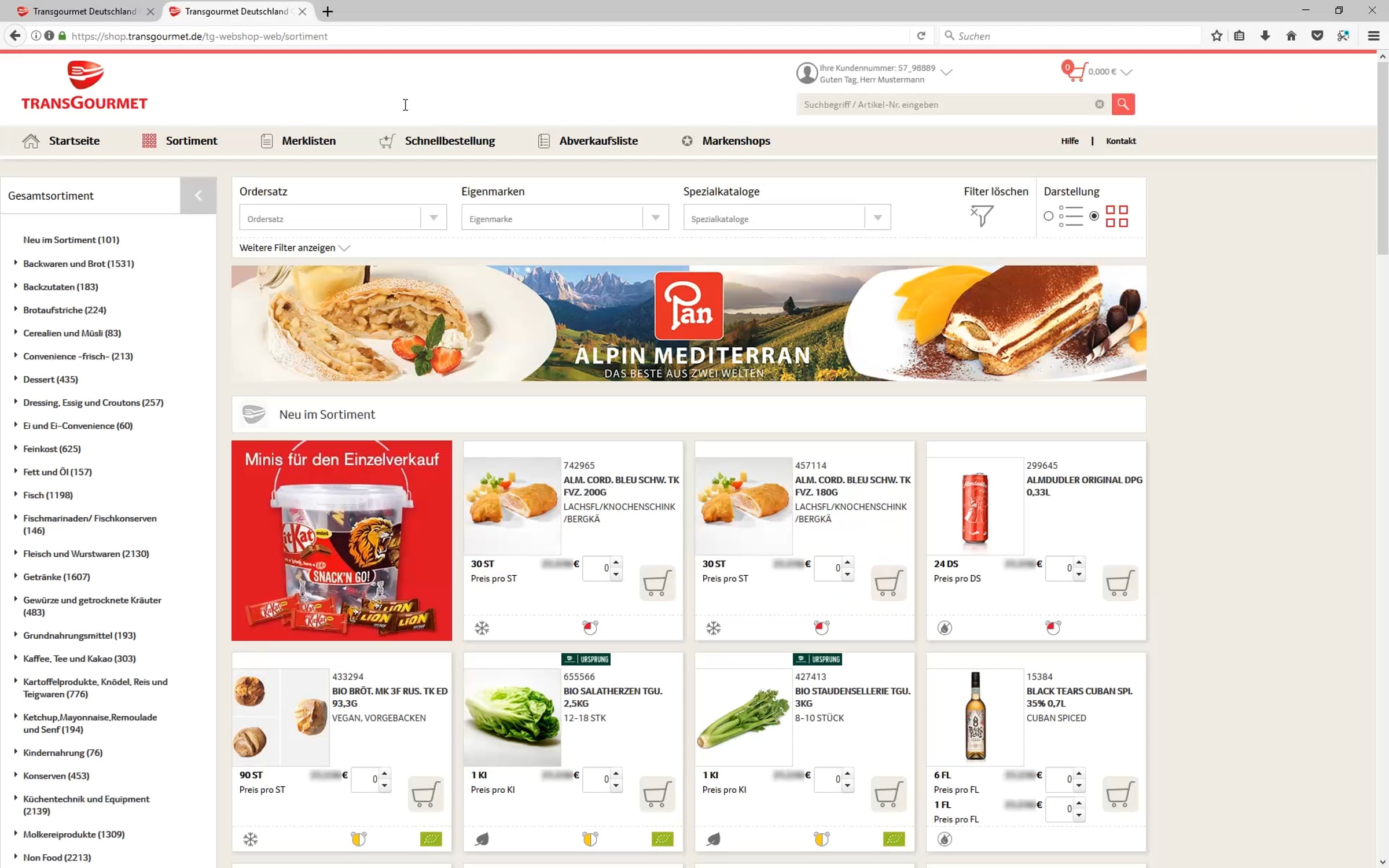Click the red search magnifier button
This screenshot has width=1389, height=868.
1123,104
